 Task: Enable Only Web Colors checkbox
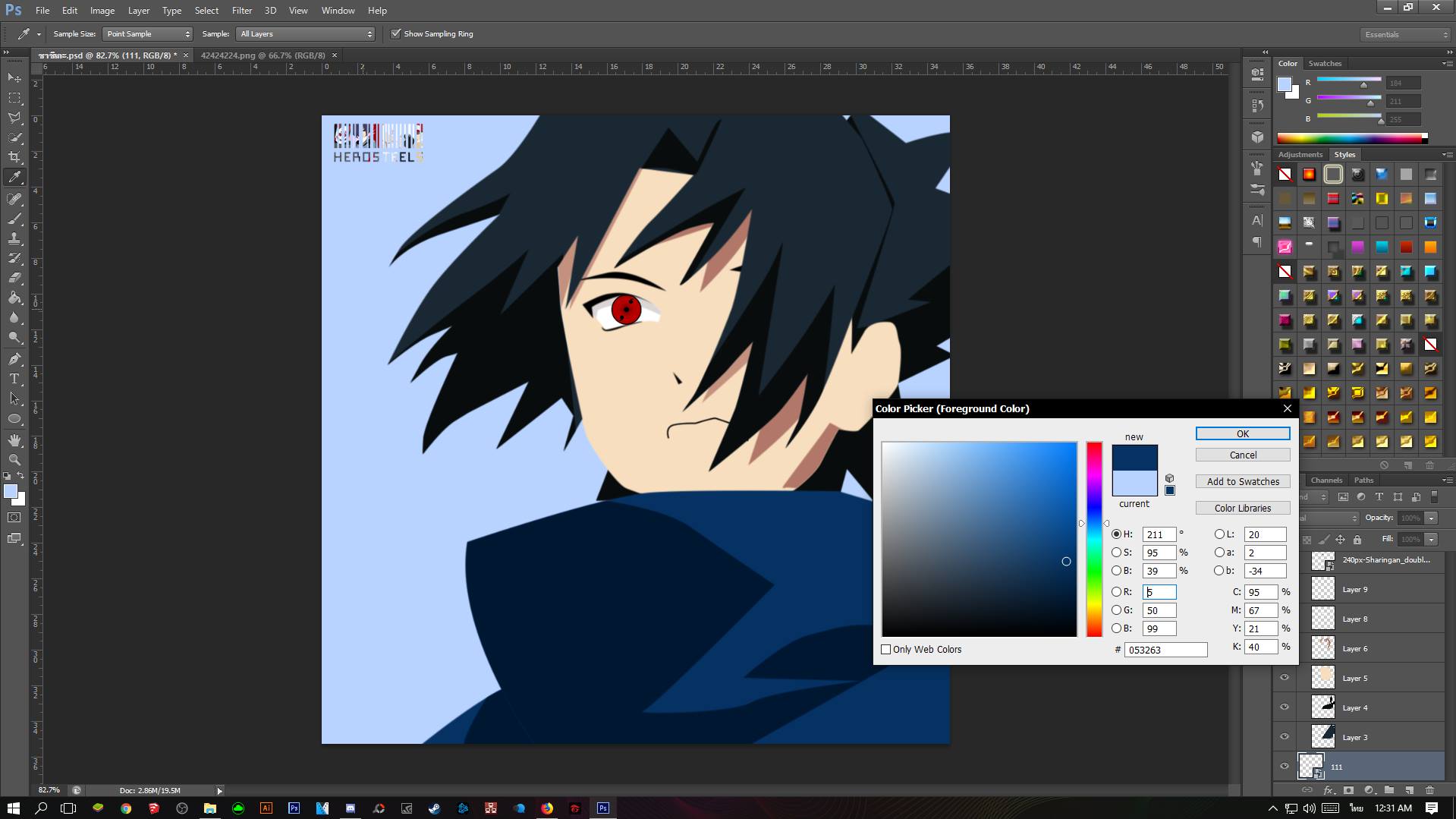pos(885,650)
